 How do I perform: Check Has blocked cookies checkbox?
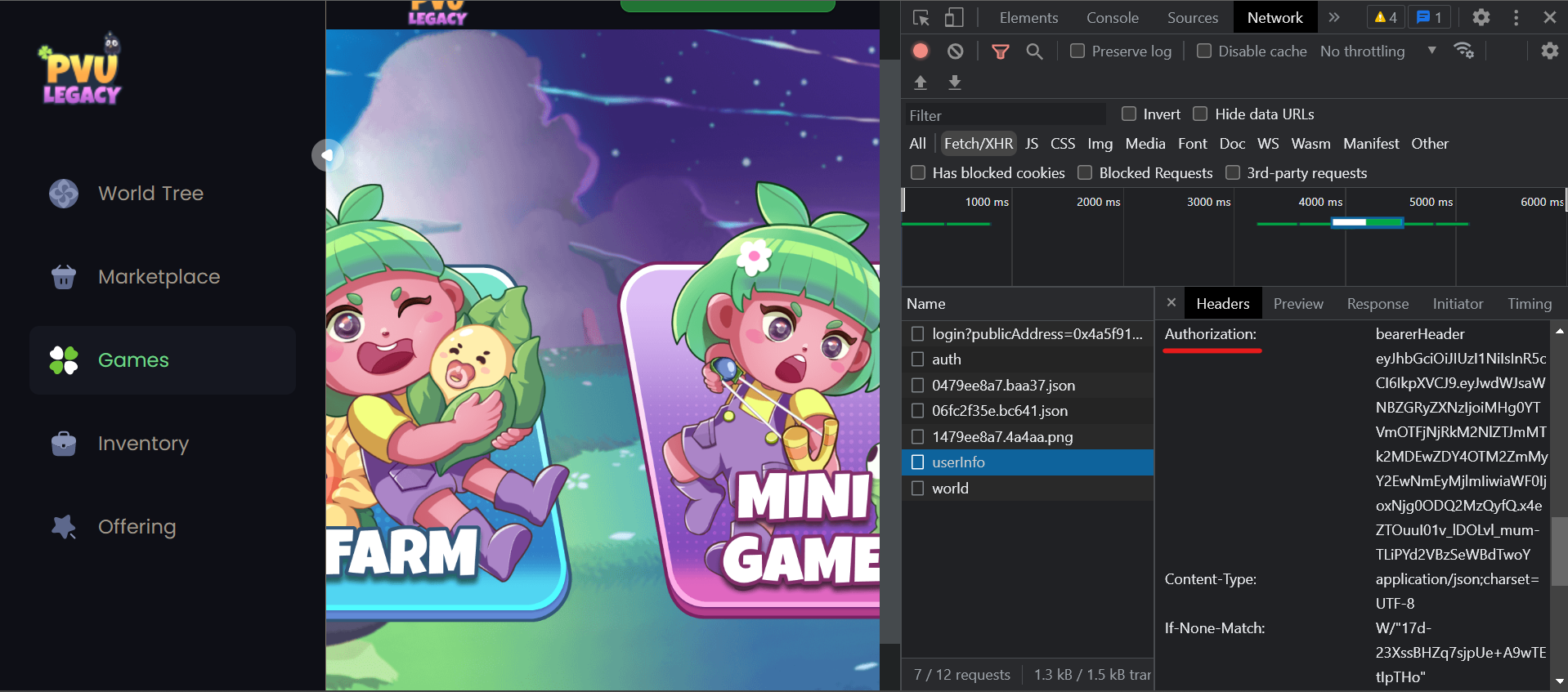918,172
